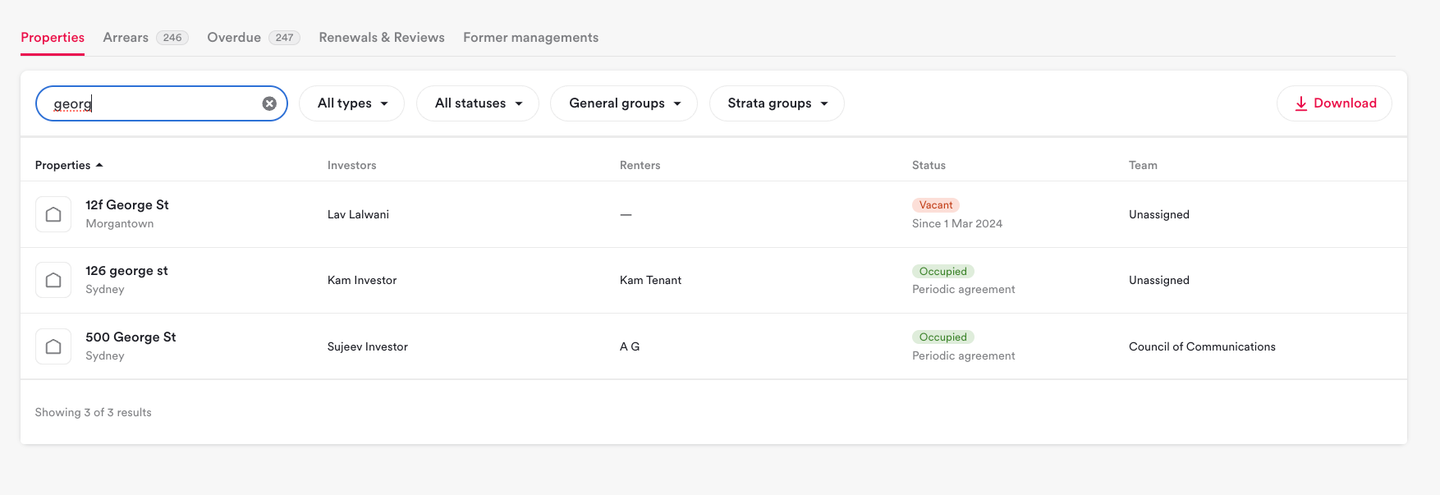
Task: Select the Former managements tab
Action: 531,37
